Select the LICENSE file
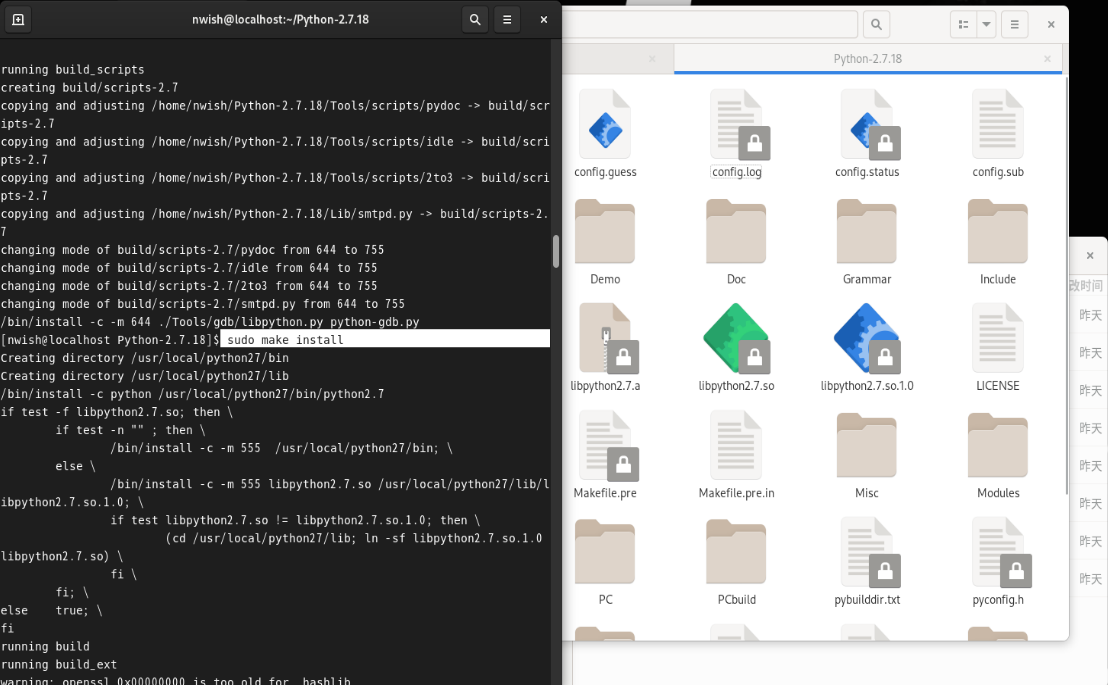The image size is (1108, 685). (997, 339)
